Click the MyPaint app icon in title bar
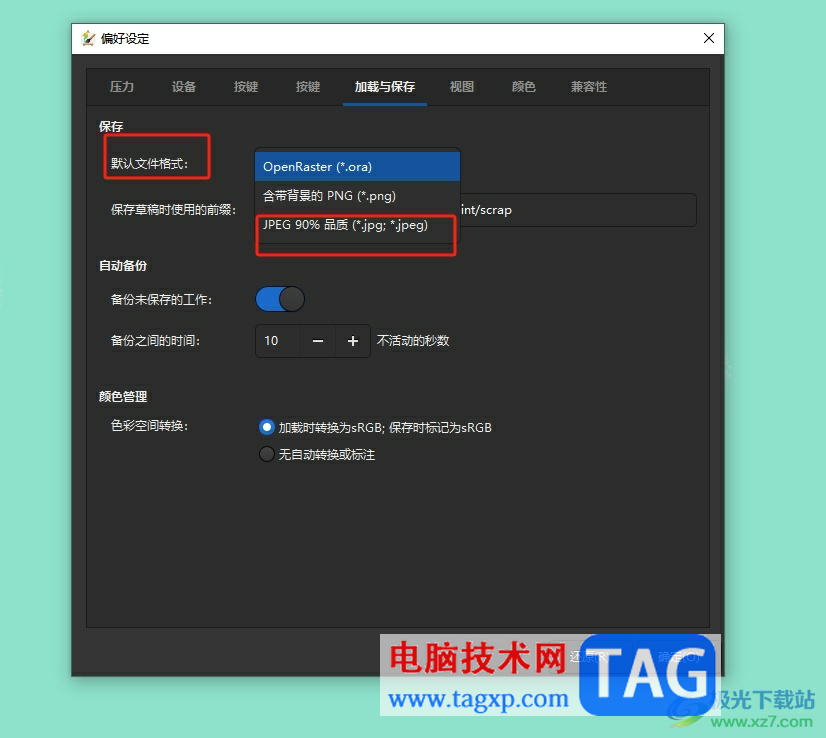The height and width of the screenshot is (738, 826). coord(88,38)
